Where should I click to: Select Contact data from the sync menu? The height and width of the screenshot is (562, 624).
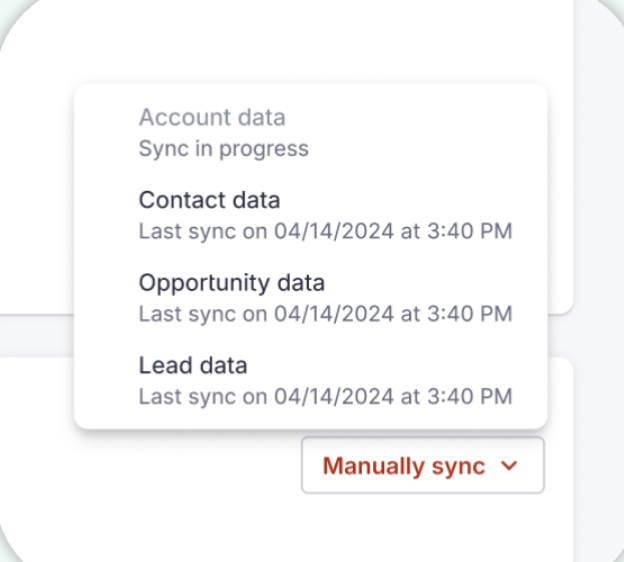(310, 215)
